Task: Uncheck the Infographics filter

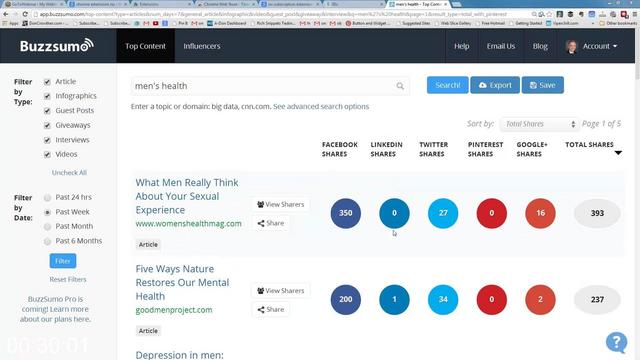Action: pyautogui.click(x=47, y=96)
